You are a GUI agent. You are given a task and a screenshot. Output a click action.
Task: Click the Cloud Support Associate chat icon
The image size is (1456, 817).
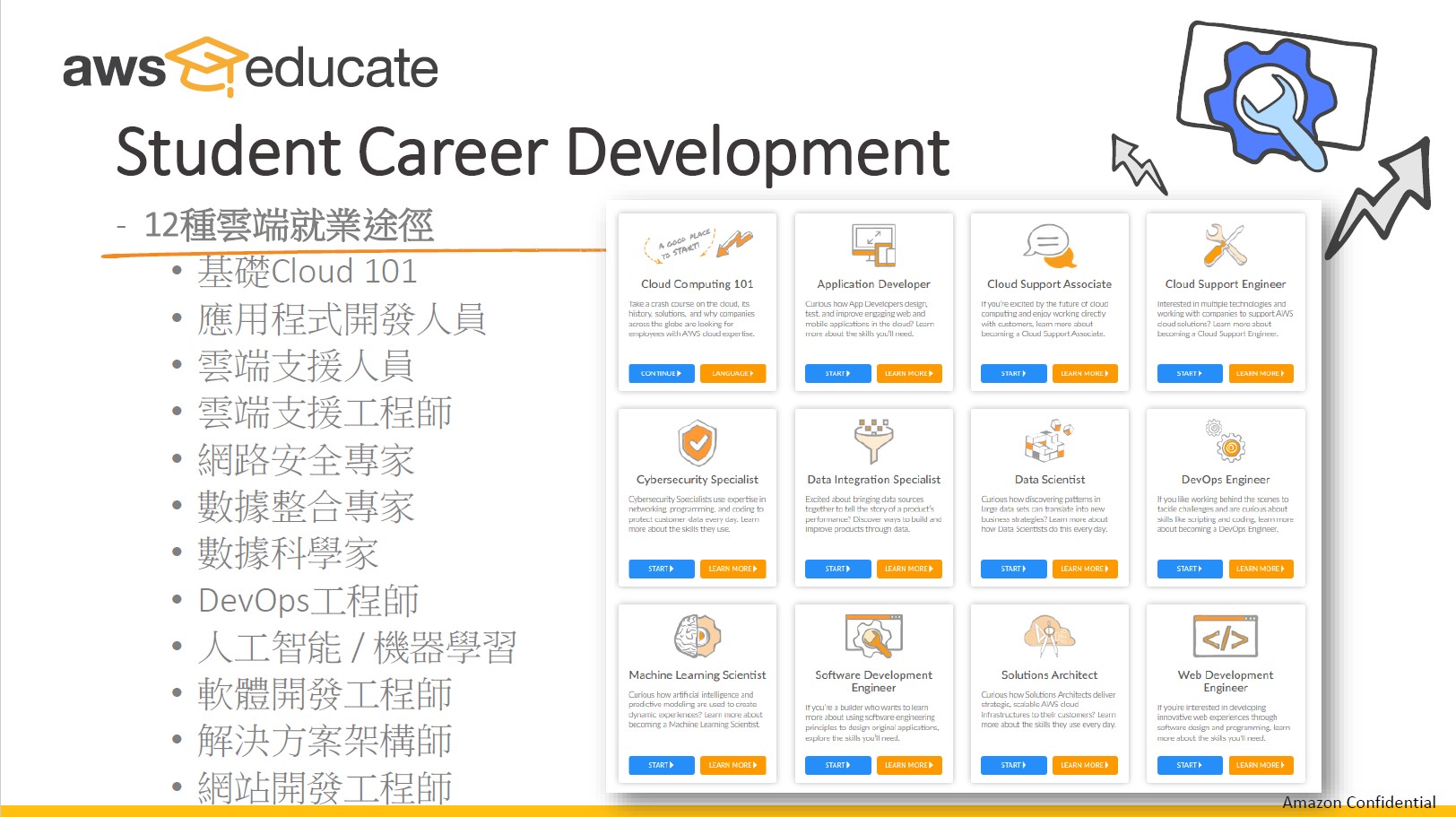(x=1049, y=246)
